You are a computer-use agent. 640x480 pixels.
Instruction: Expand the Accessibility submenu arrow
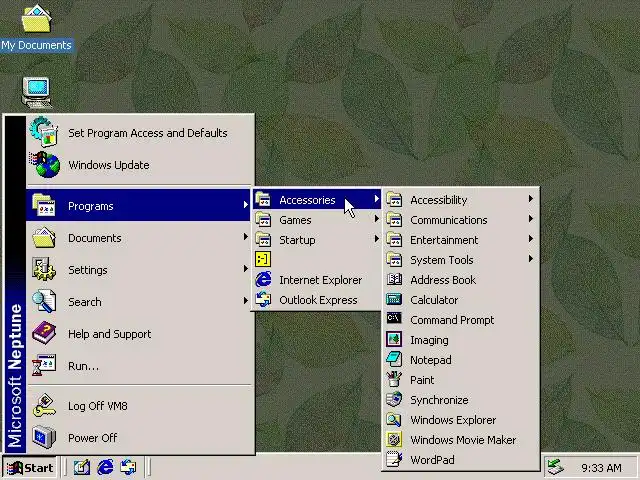click(x=531, y=199)
